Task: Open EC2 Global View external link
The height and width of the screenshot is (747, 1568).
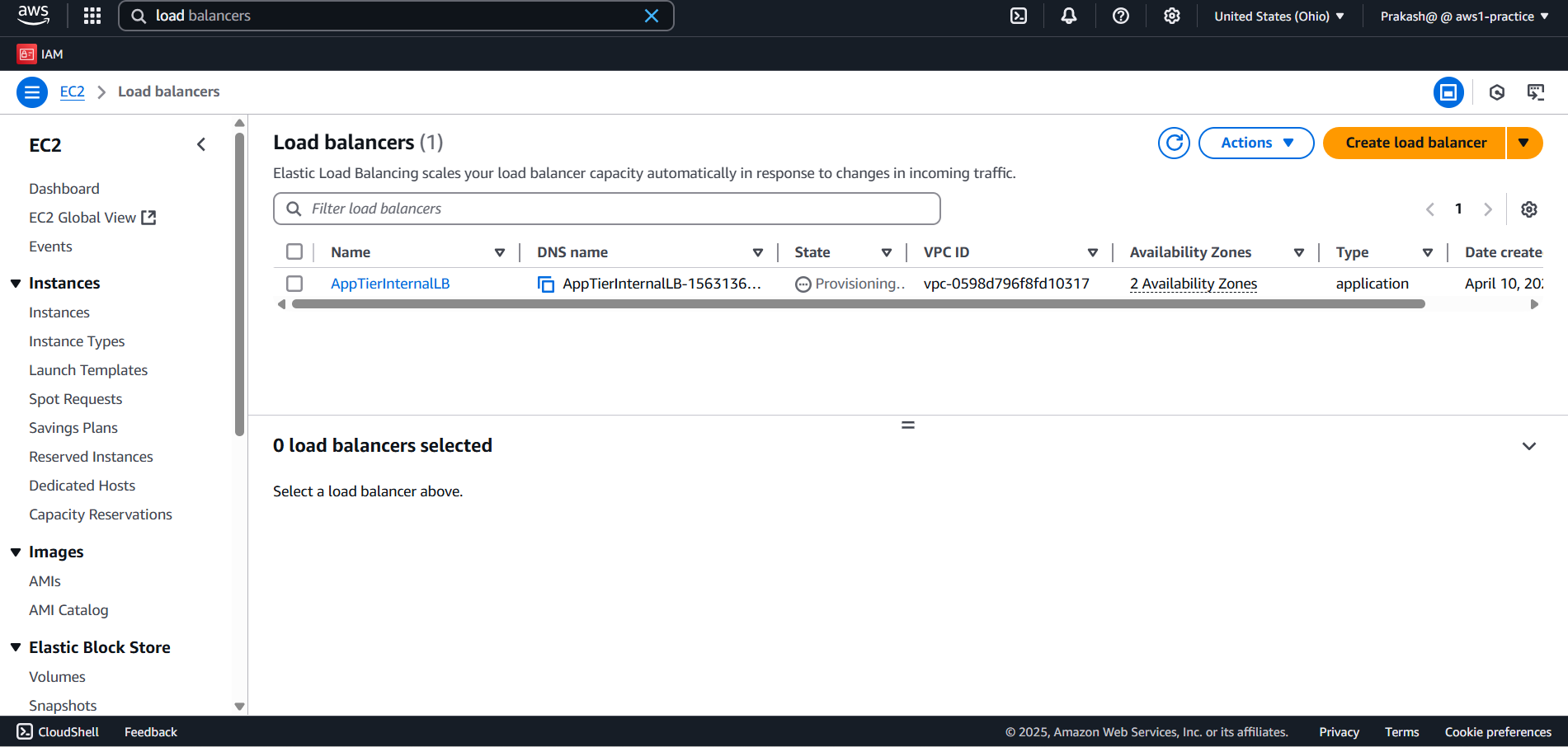Action: tap(92, 218)
